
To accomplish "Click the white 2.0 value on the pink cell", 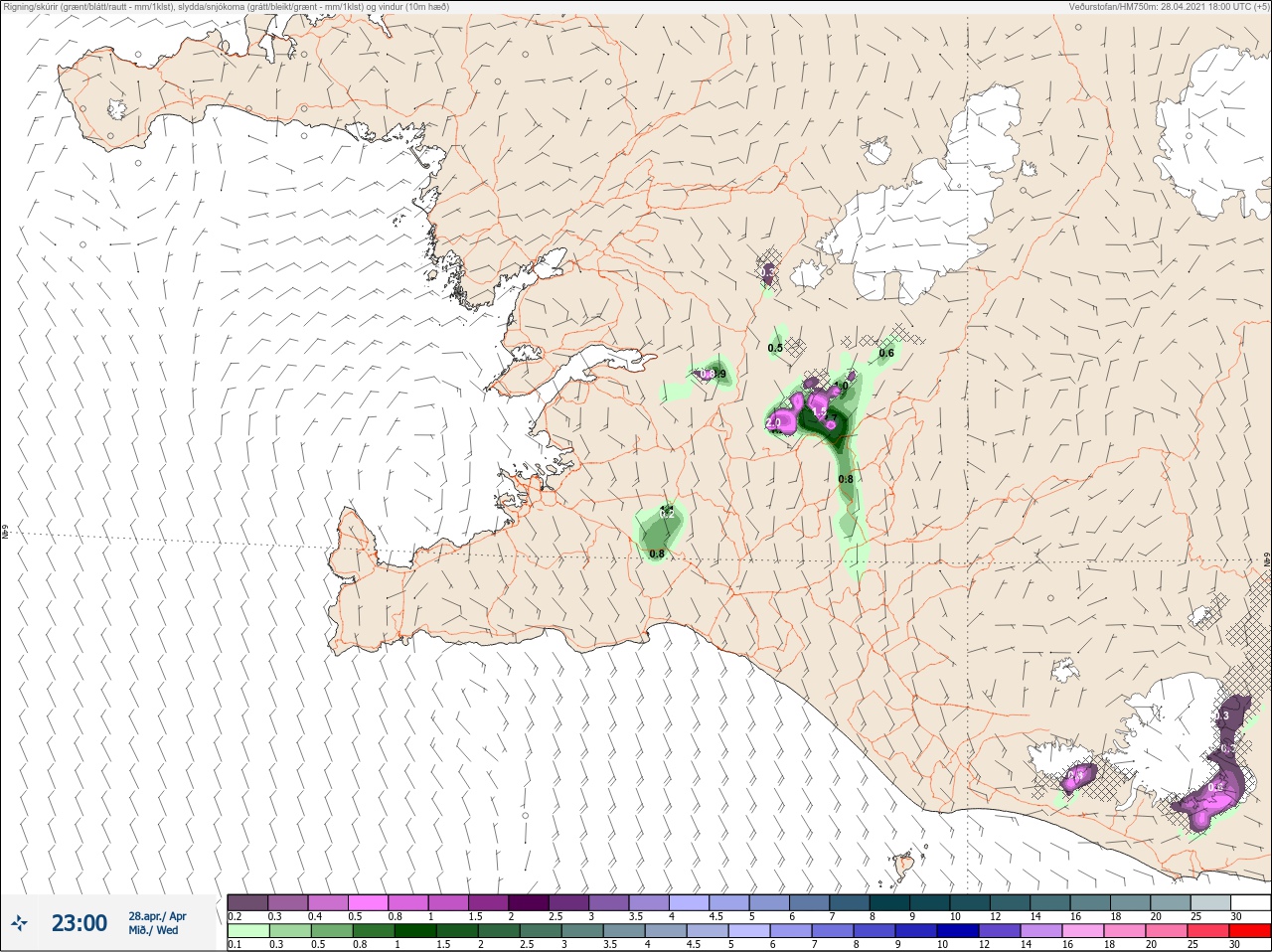I will pyautogui.click(x=775, y=423).
